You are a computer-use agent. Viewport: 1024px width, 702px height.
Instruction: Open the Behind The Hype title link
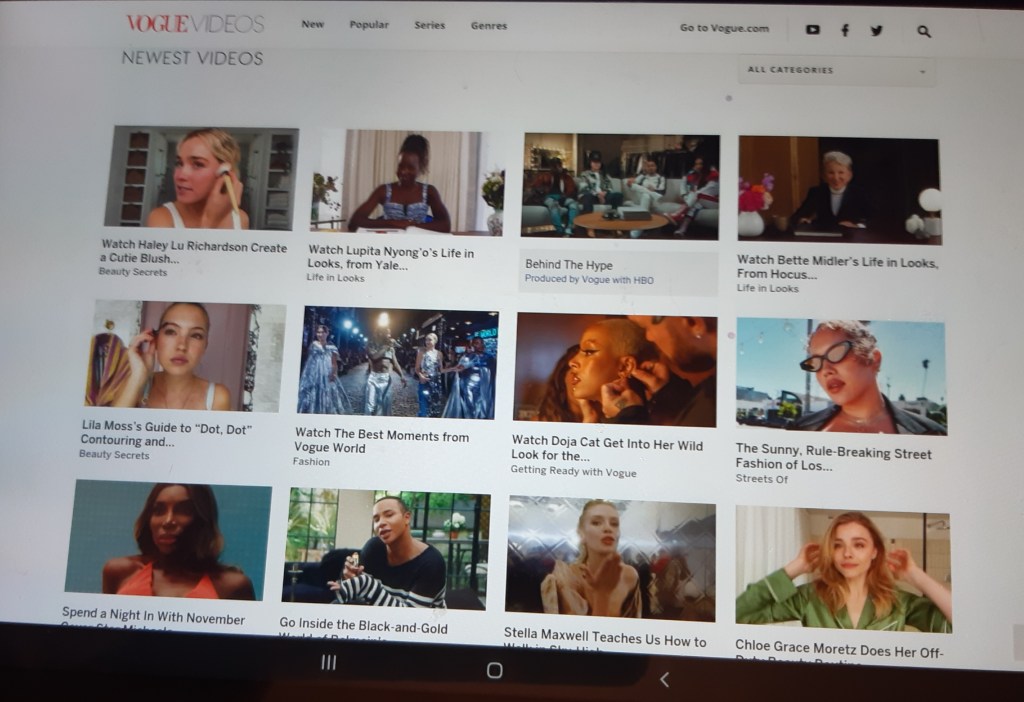[x=568, y=265]
